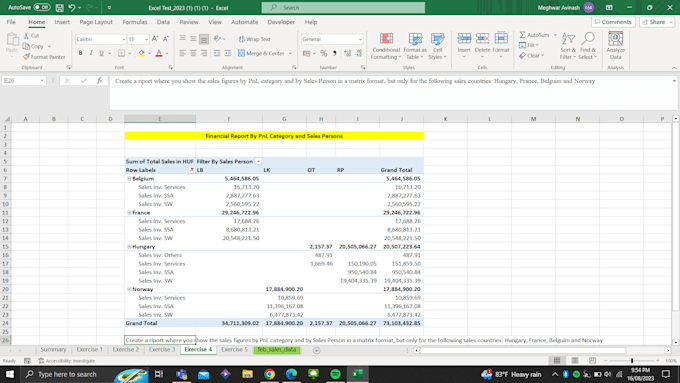Add a new sheet with plus button
680x383 pixels.
click(x=317, y=350)
